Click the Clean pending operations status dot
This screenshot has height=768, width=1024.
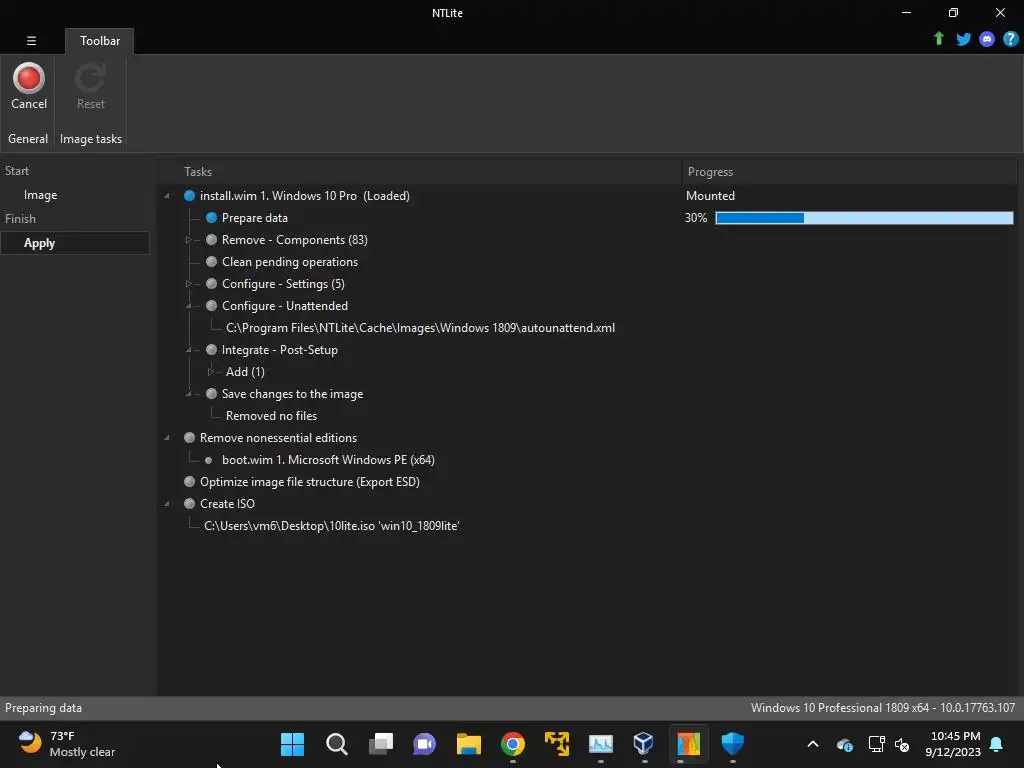pyautogui.click(x=211, y=262)
